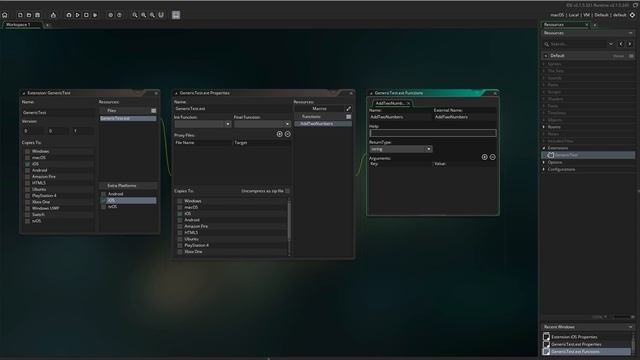This screenshot has height=360, width=640.
Task: Enable Switch in Extension Copies To list
Action: (28, 214)
